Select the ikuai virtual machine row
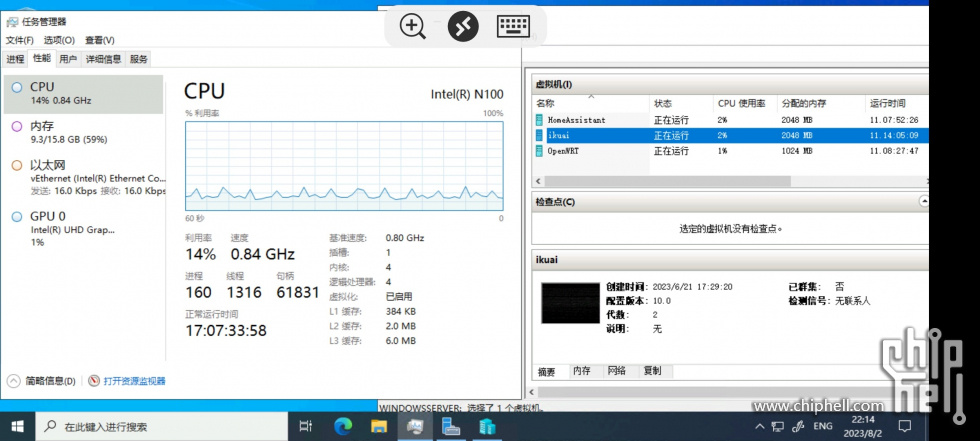Screen dimensions: 980x441 coord(731,135)
